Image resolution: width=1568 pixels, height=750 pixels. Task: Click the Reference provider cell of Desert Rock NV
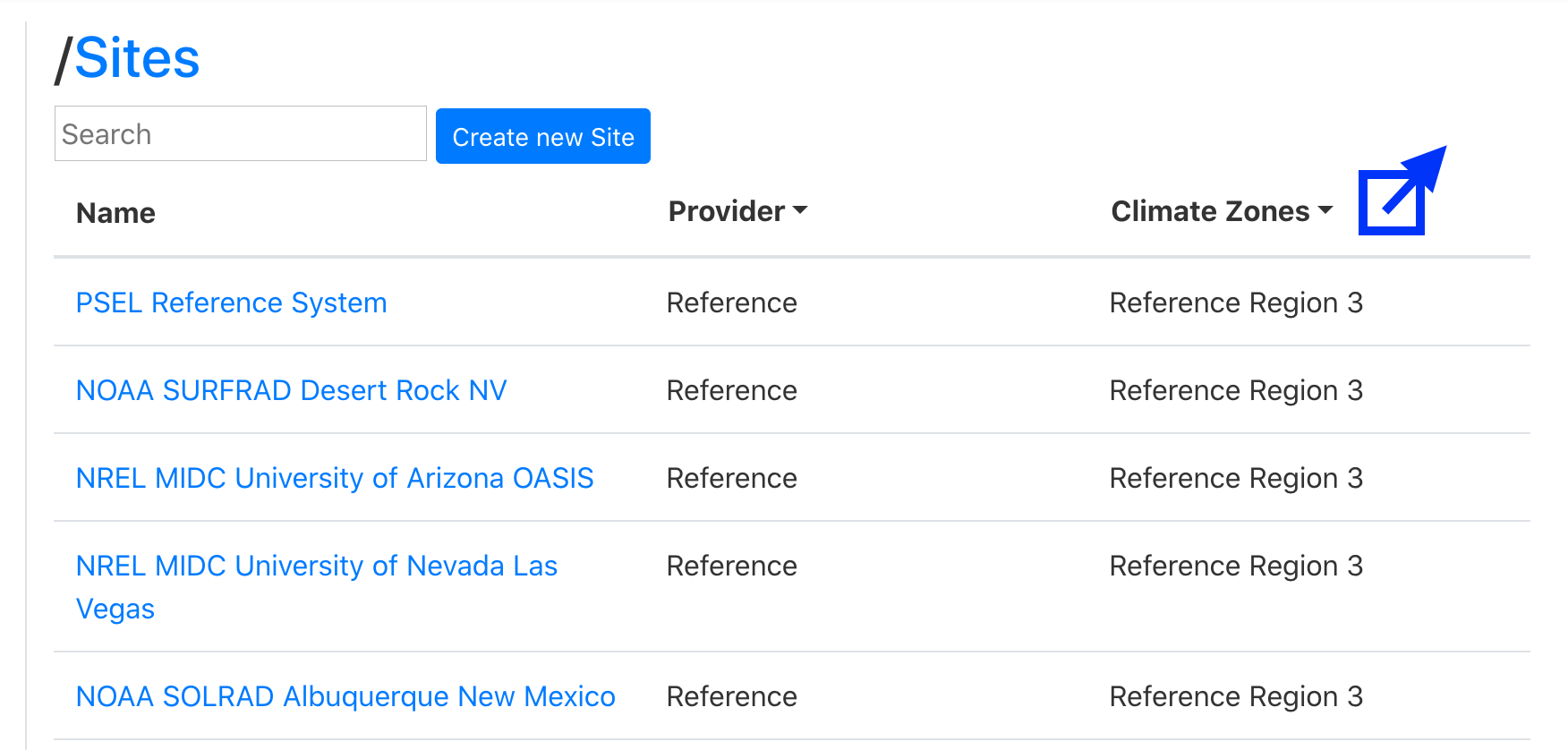click(731, 390)
